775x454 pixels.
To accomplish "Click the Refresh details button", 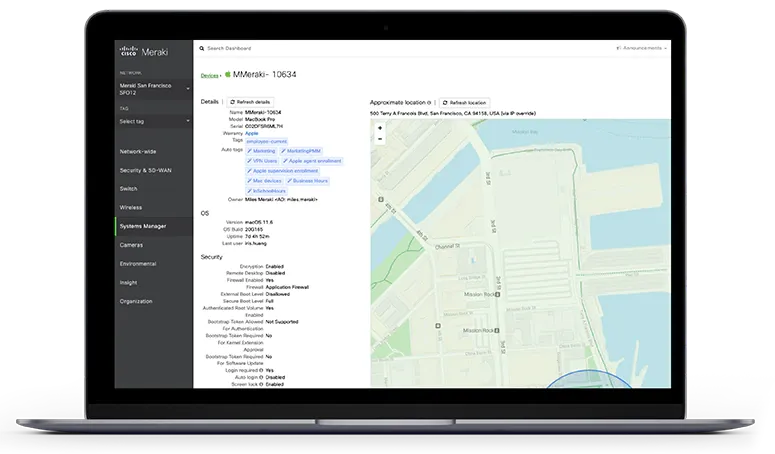I will tap(250, 102).
